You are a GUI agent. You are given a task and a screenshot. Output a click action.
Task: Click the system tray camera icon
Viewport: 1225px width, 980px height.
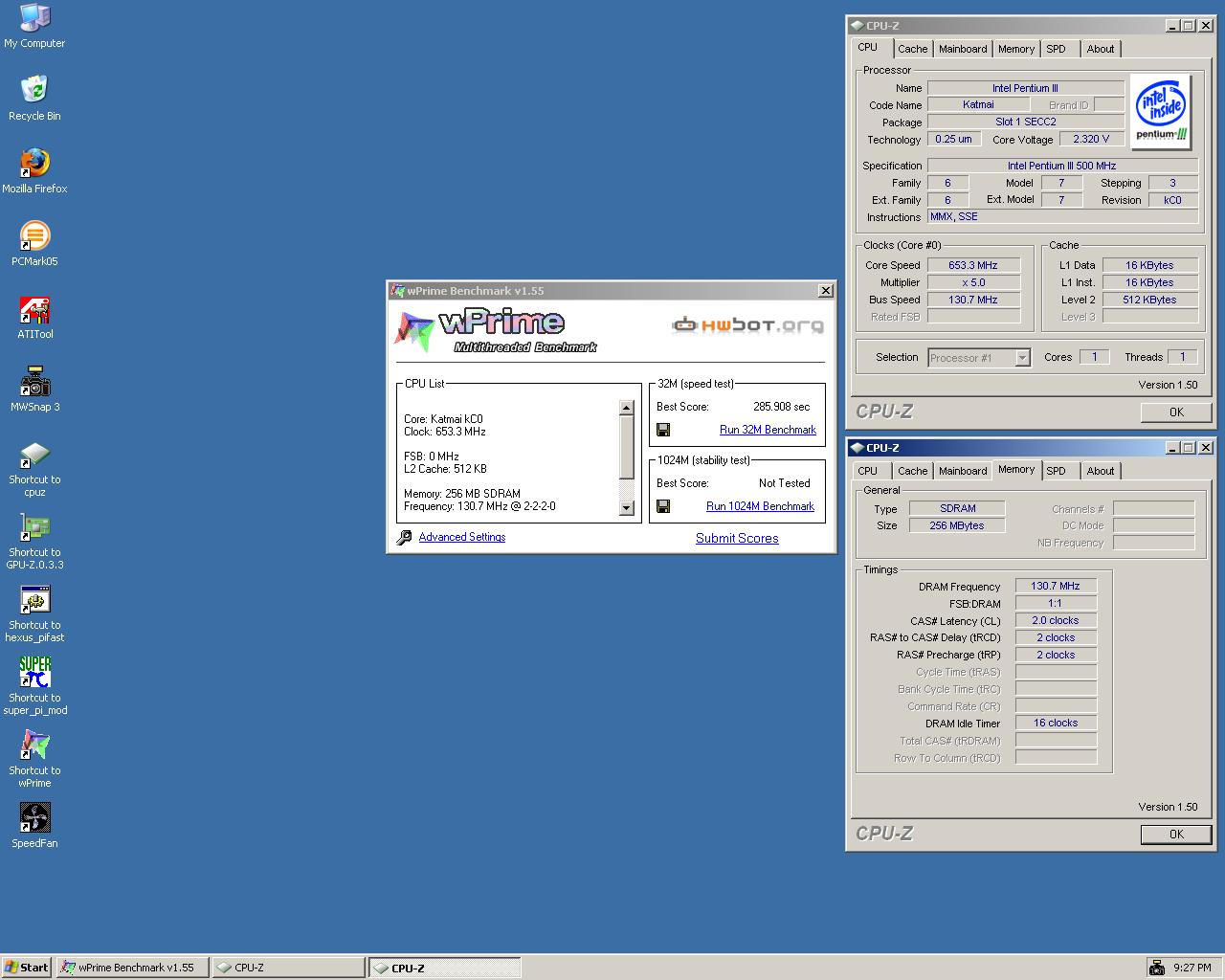[x=1156, y=968]
